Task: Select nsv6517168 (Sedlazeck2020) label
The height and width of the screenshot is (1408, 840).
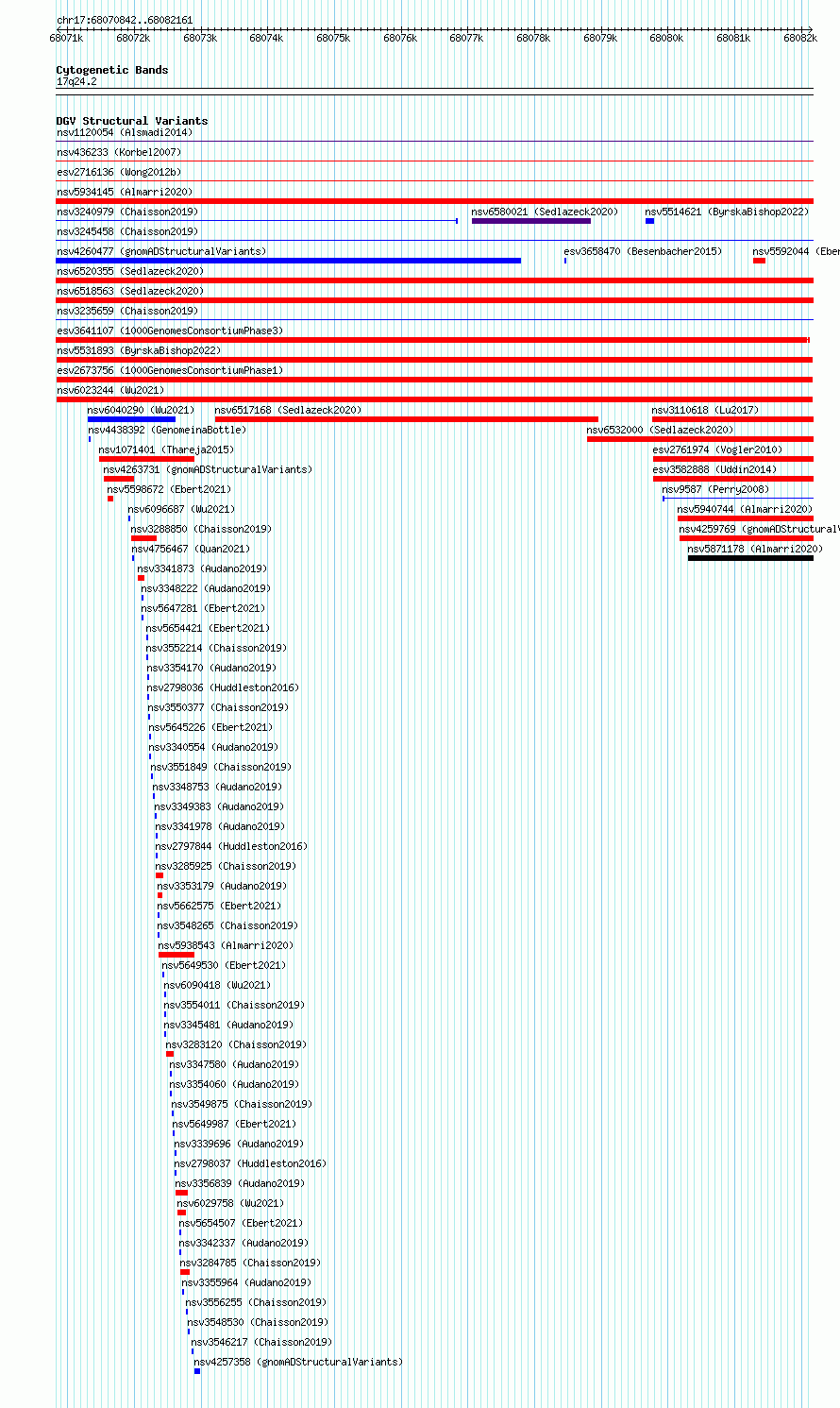Action: tap(289, 410)
